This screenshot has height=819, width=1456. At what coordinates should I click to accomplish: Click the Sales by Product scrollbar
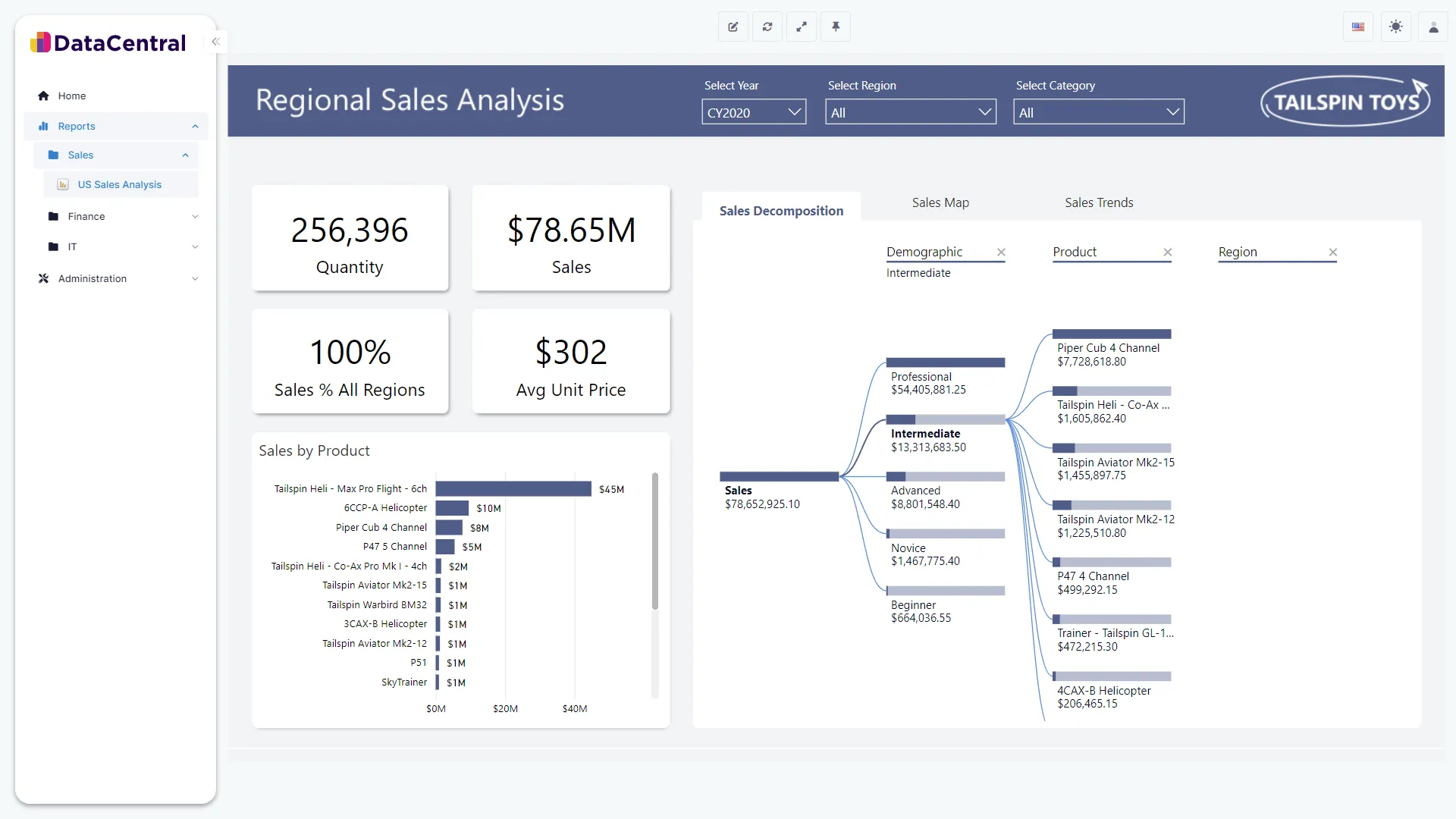pos(655,541)
